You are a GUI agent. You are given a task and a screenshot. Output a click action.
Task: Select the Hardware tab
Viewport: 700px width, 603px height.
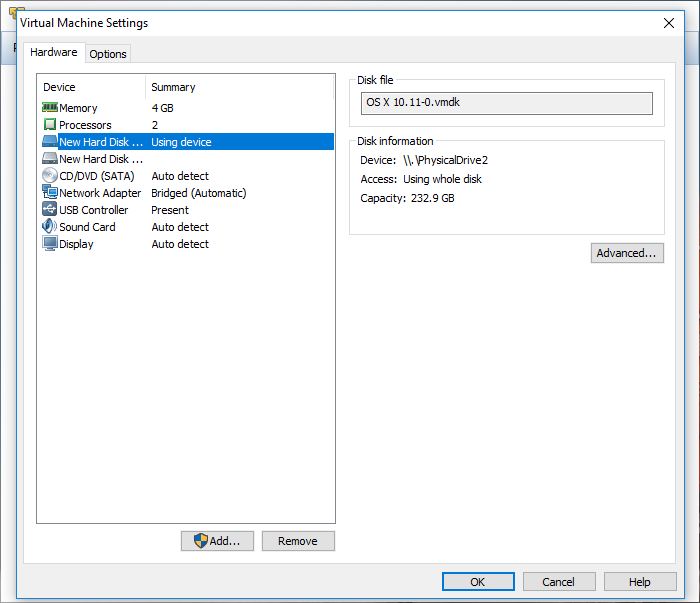(x=54, y=52)
